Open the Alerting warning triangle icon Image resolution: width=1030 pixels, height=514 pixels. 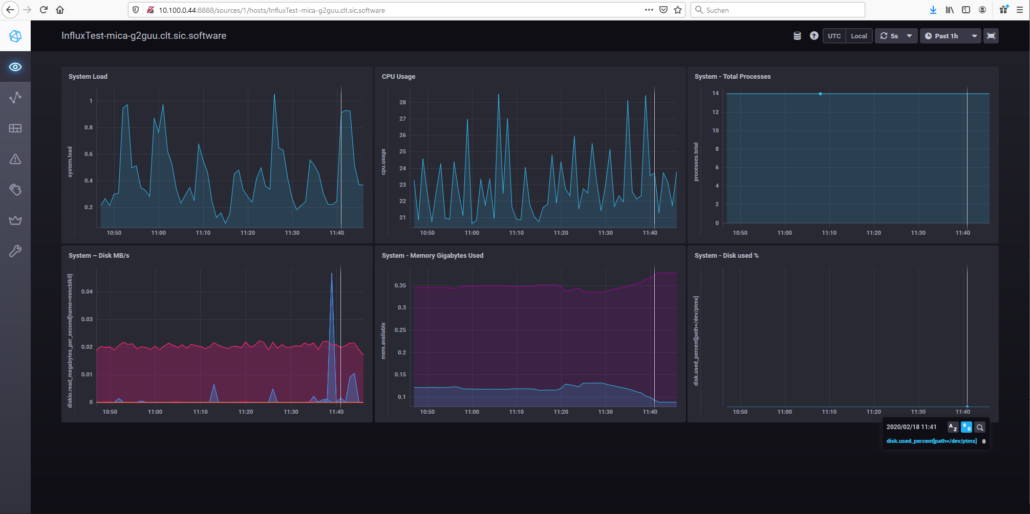click(15, 158)
